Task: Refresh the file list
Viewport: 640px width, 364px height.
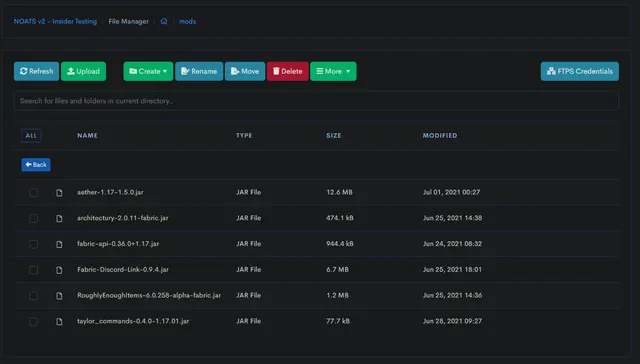Action: click(36, 71)
